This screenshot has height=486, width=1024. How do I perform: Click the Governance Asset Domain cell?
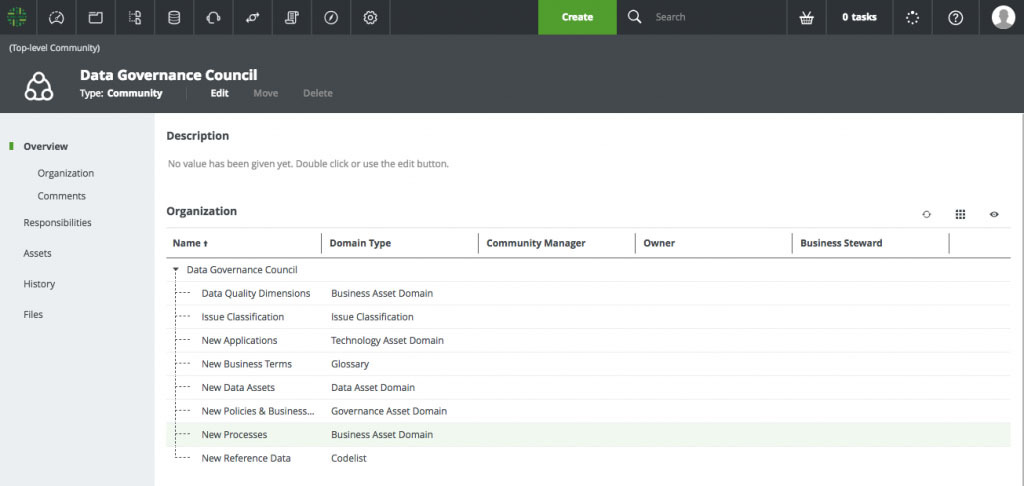389,411
